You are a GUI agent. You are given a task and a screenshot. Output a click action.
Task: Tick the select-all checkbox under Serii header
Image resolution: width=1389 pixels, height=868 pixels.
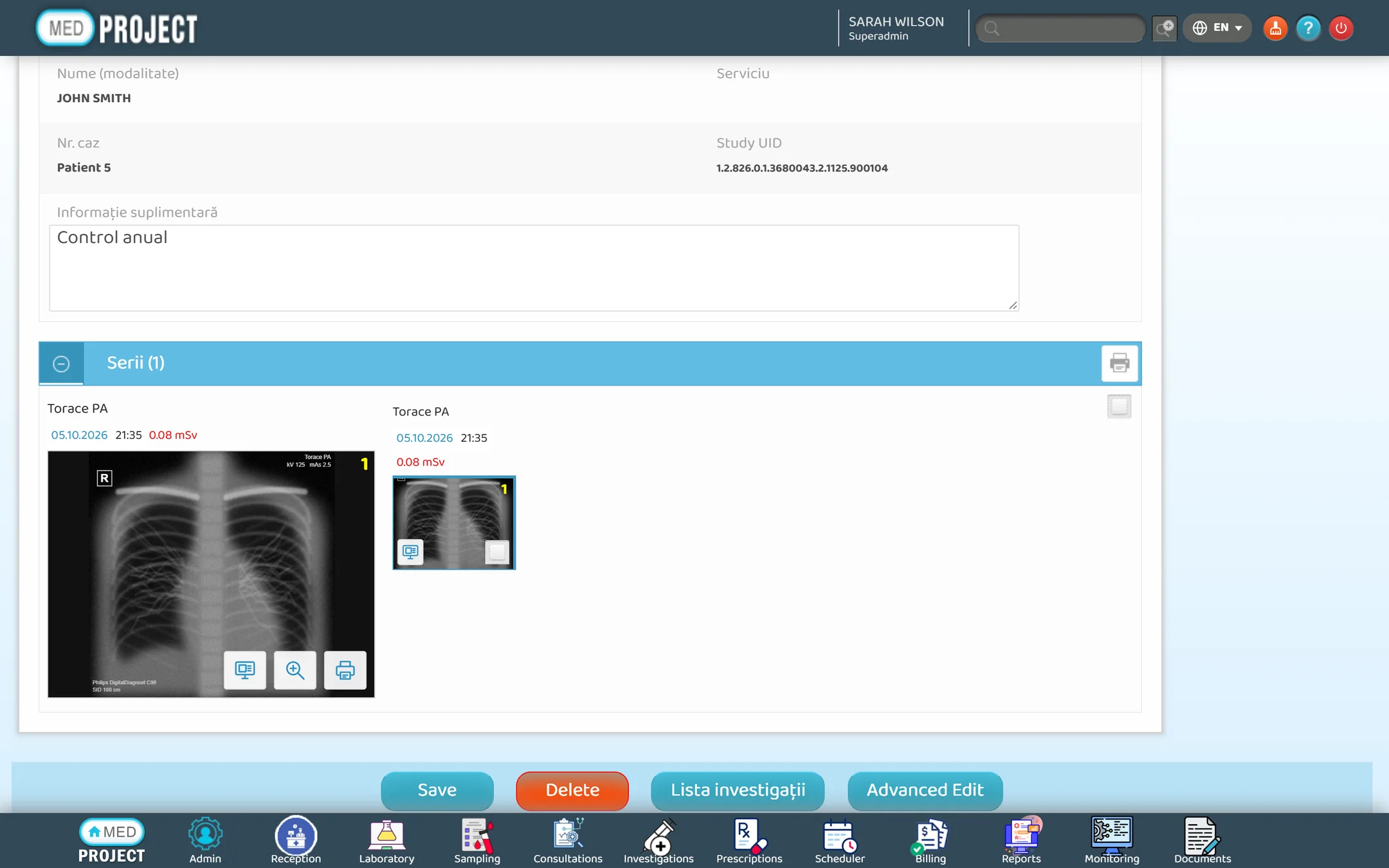1119,406
